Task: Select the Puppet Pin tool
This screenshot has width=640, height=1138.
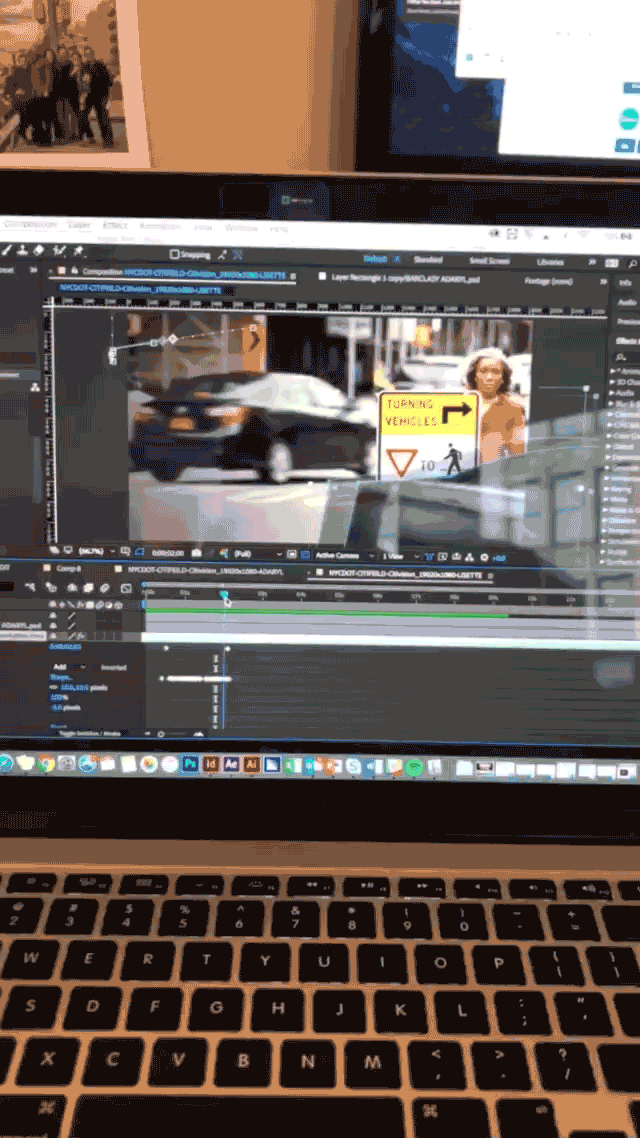Action: pyautogui.click(x=78, y=252)
